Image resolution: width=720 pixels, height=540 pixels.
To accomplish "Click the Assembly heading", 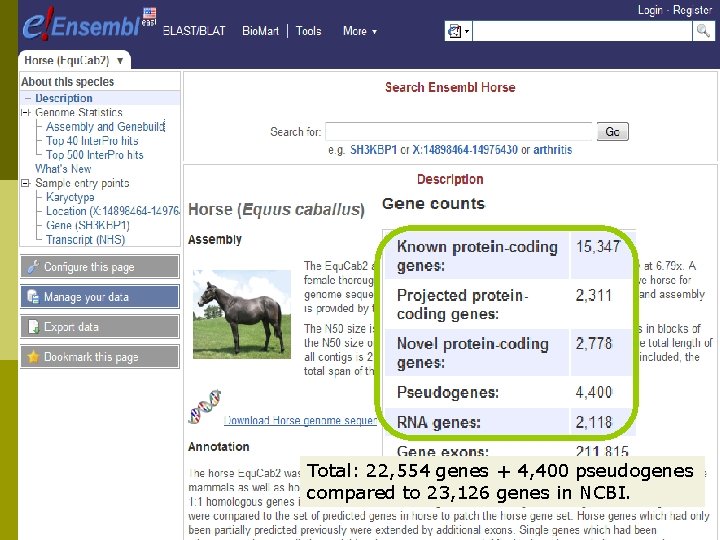I will [215, 240].
